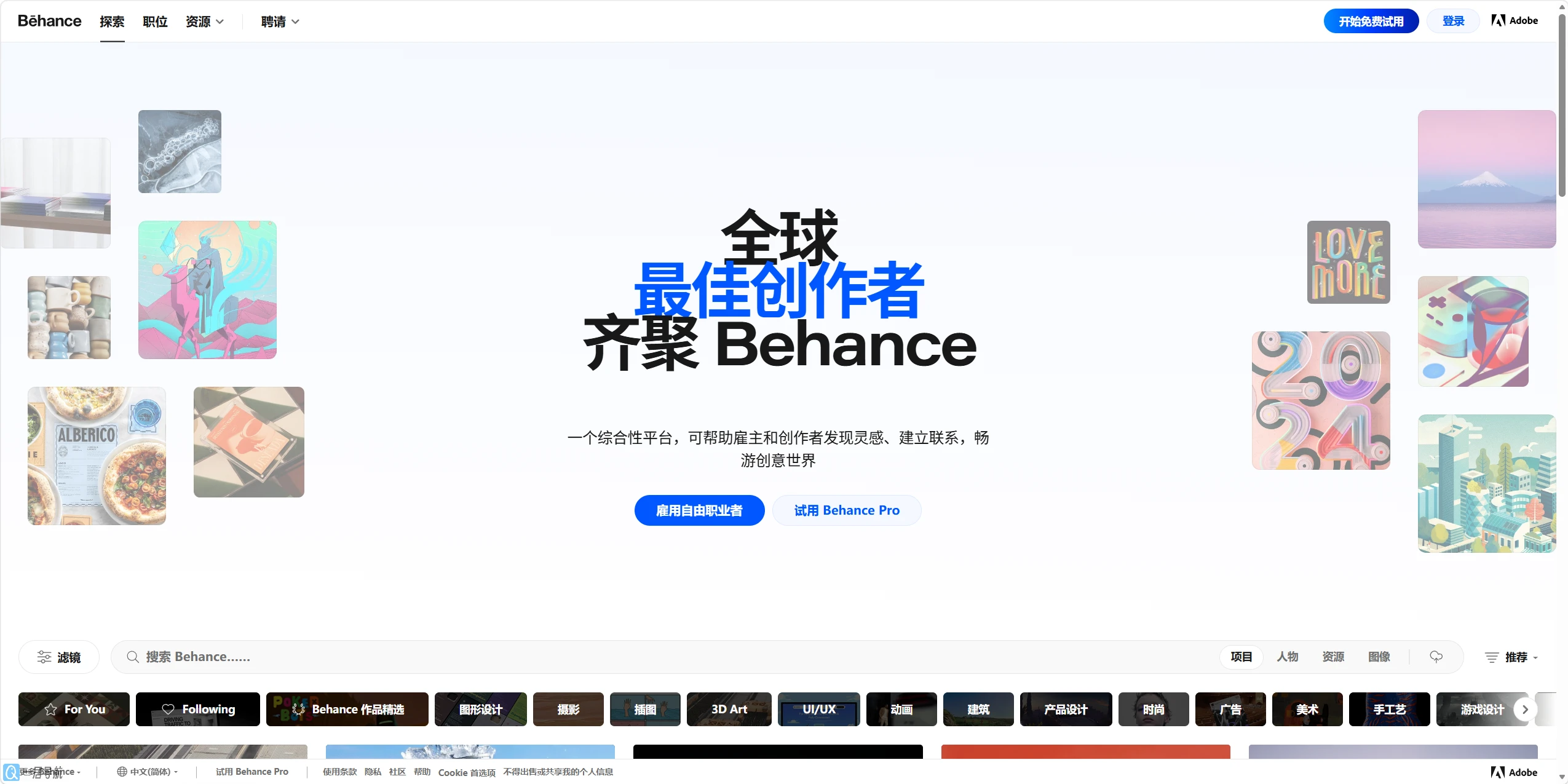The width and height of the screenshot is (1568, 784).
Task: Click the Adobe logo at top right
Action: tap(1515, 20)
